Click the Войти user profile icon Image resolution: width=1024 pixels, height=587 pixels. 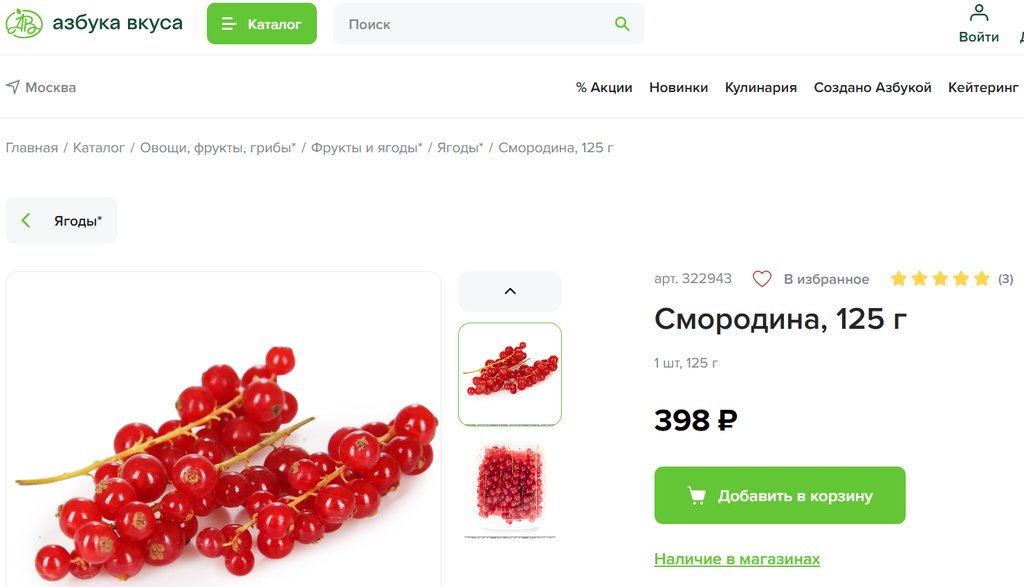[x=978, y=12]
